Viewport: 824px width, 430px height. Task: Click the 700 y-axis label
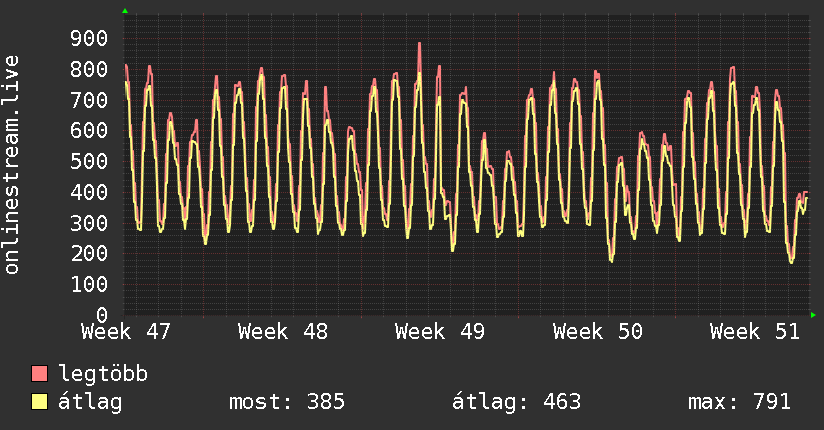pos(89,99)
